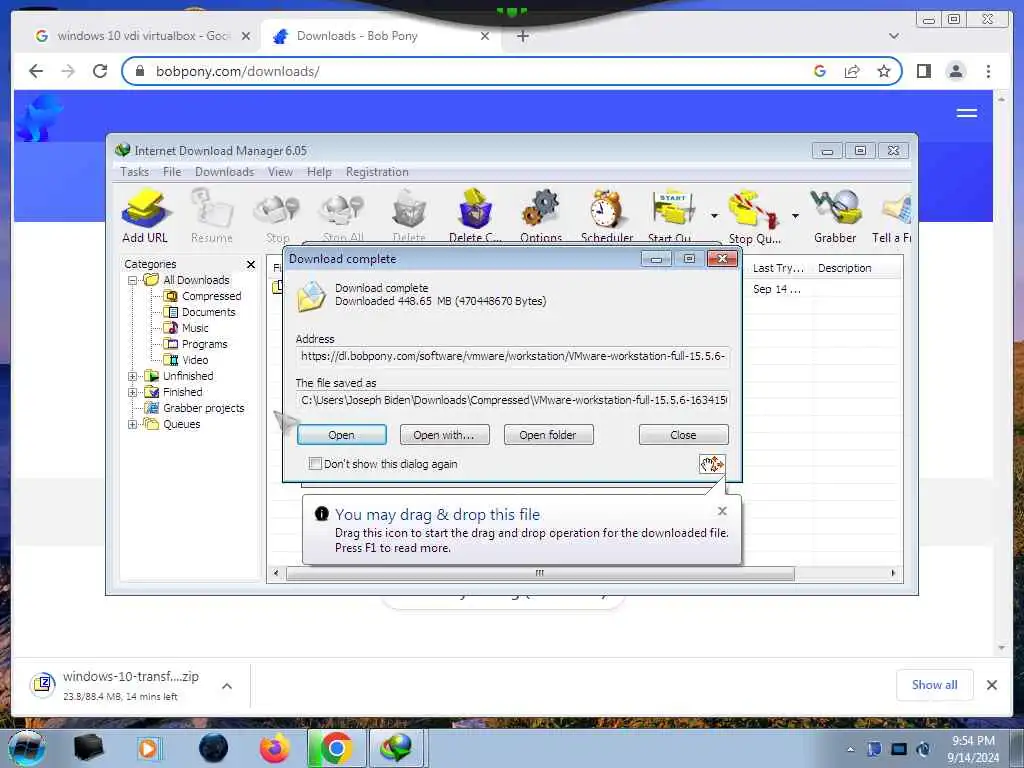Open Chrome side panel icon
Image resolution: width=1024 pixels, height=768 pixels.
coord(923,71)
